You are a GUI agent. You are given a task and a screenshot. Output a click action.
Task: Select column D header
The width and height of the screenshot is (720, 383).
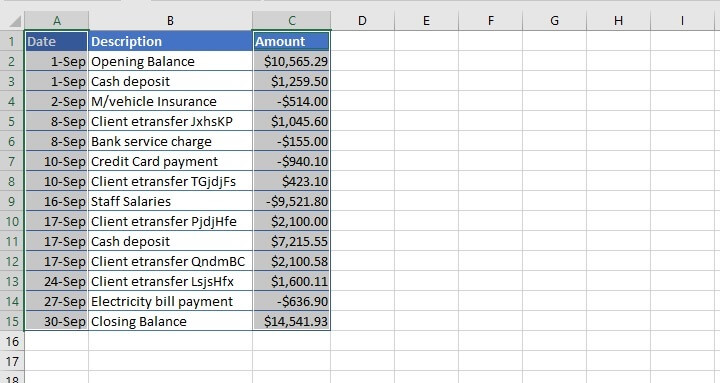[x=362, y=21]
